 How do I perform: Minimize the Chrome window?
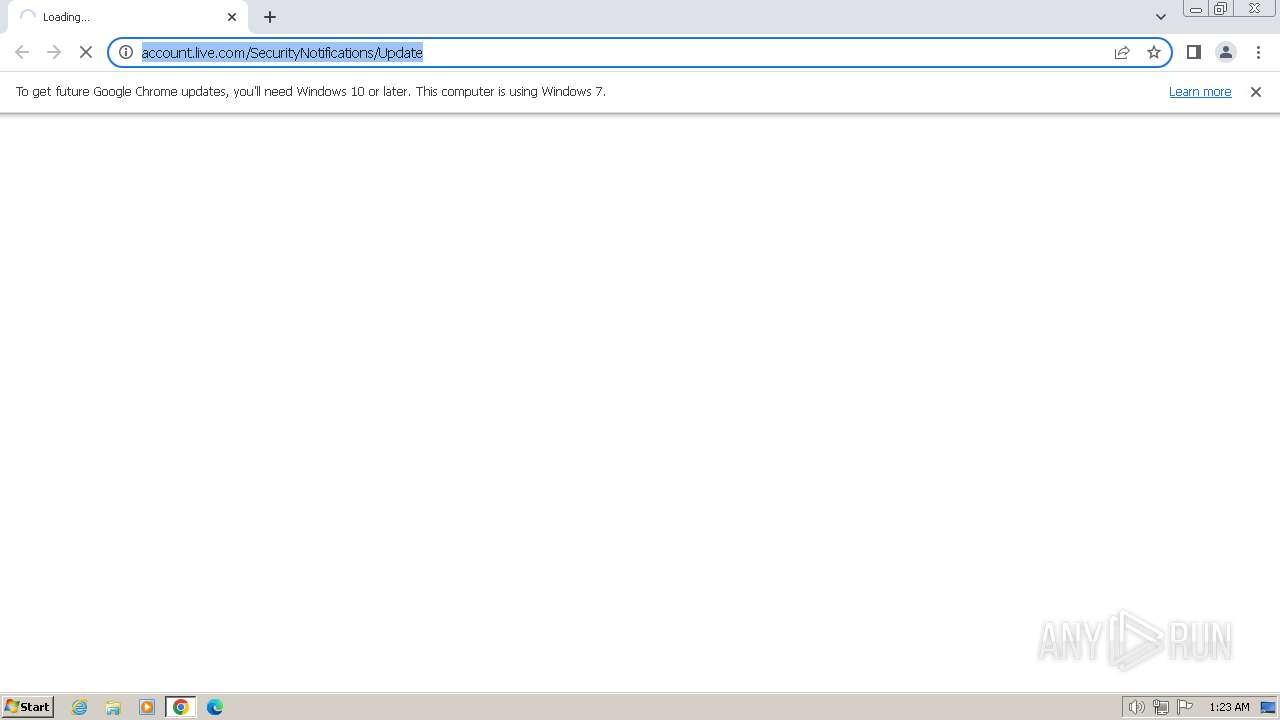[1195, 9]
